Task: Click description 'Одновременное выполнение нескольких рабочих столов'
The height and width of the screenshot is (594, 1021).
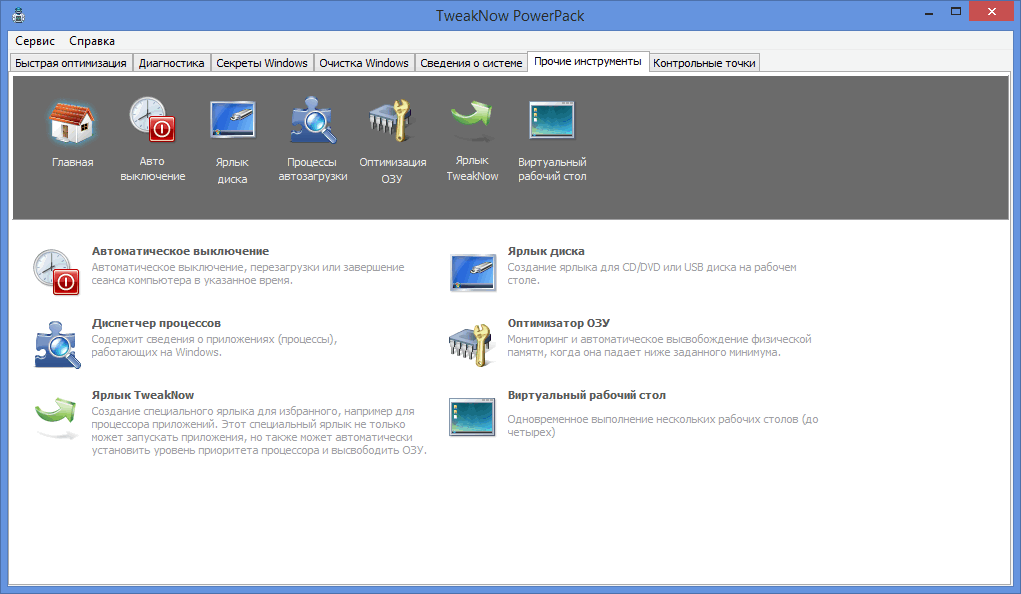Action: [x=663, y=425]
